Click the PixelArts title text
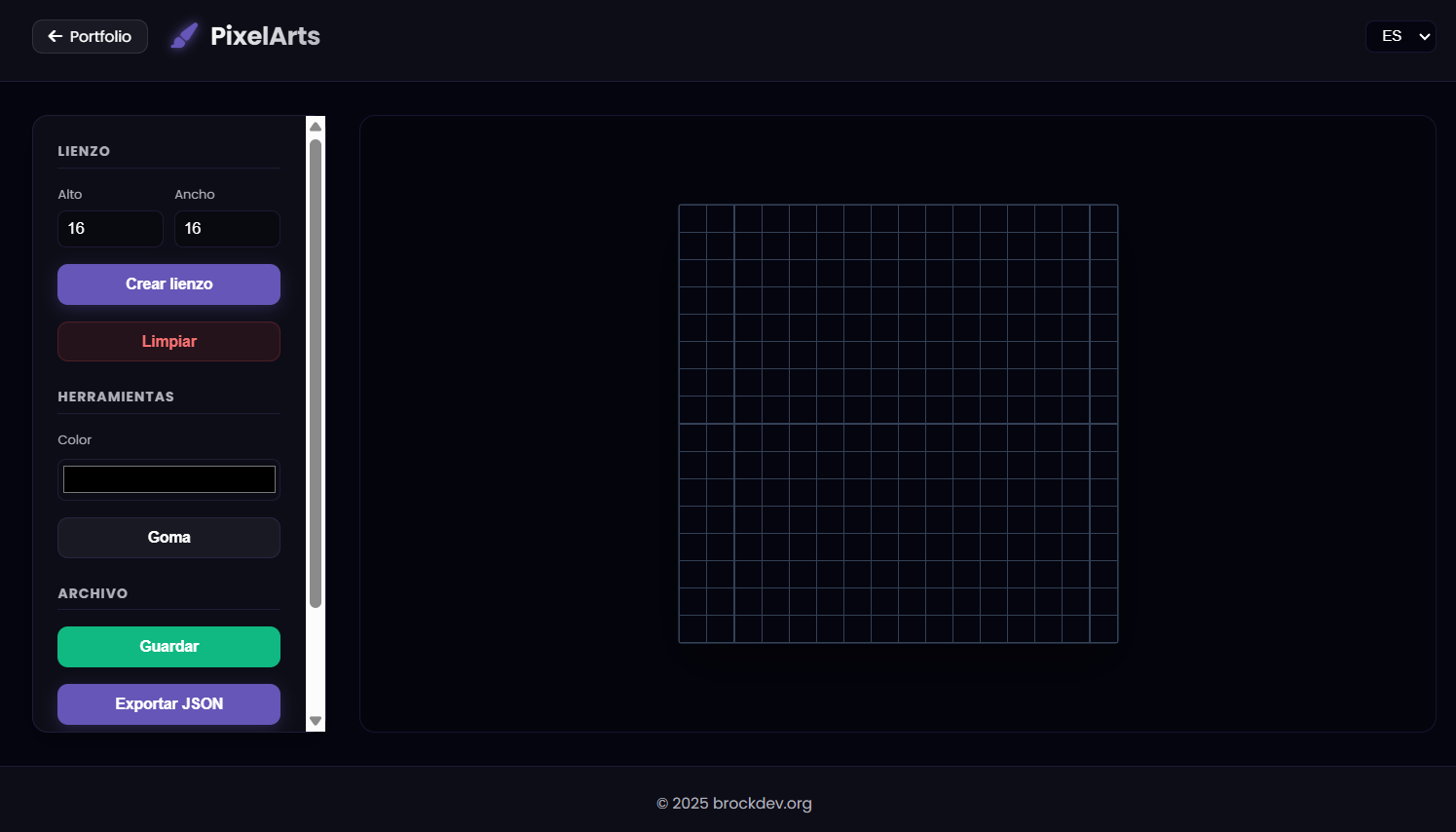The width and height of the screenshot is (1456, 832). [x=265, y=36]
